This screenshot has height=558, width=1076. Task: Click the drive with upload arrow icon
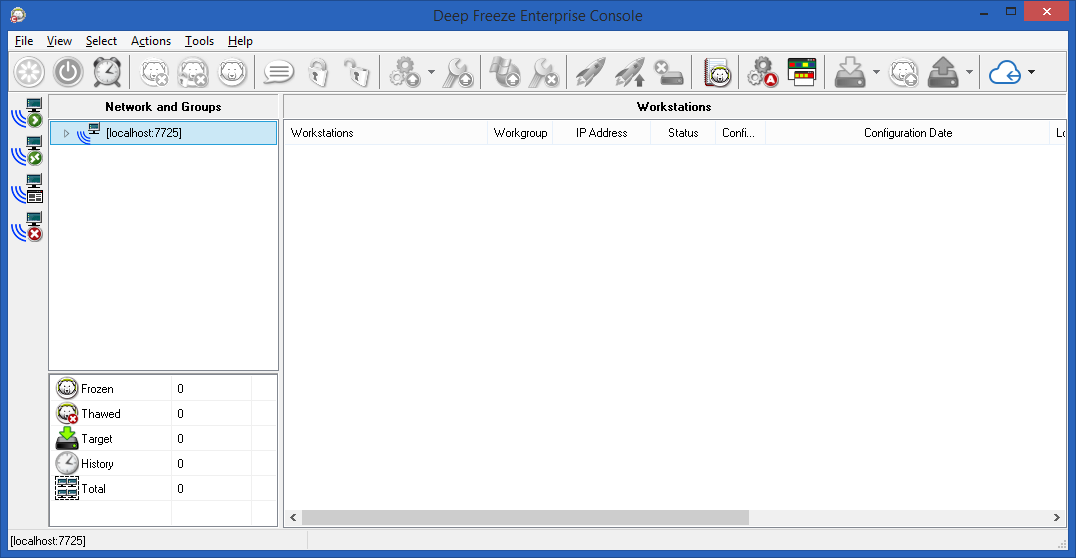click(x=943, y=72)
